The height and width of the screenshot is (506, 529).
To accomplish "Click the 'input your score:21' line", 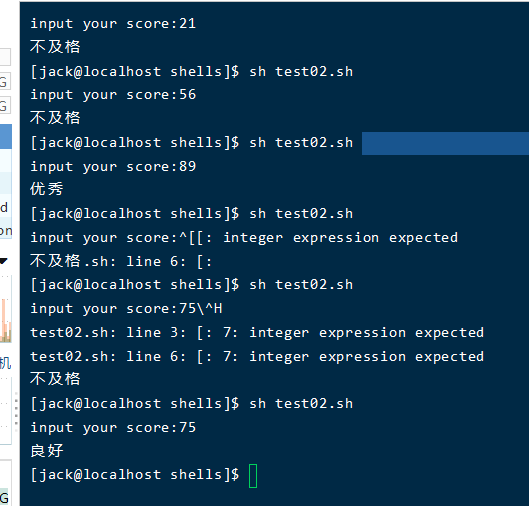I will [113, 24].
